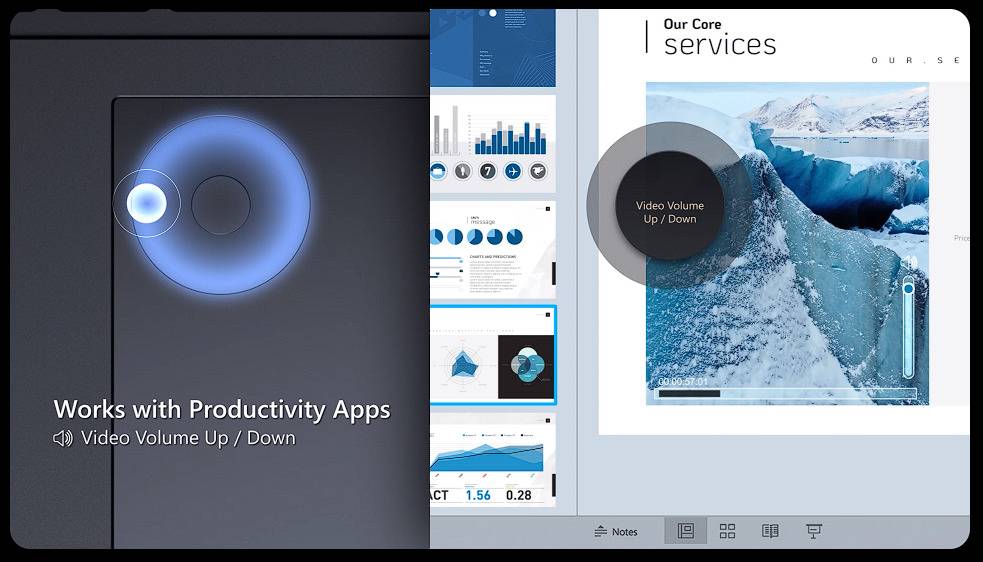983x562 pixels.
Task: Switch to Normal view
Action: (x=686, y=531)
